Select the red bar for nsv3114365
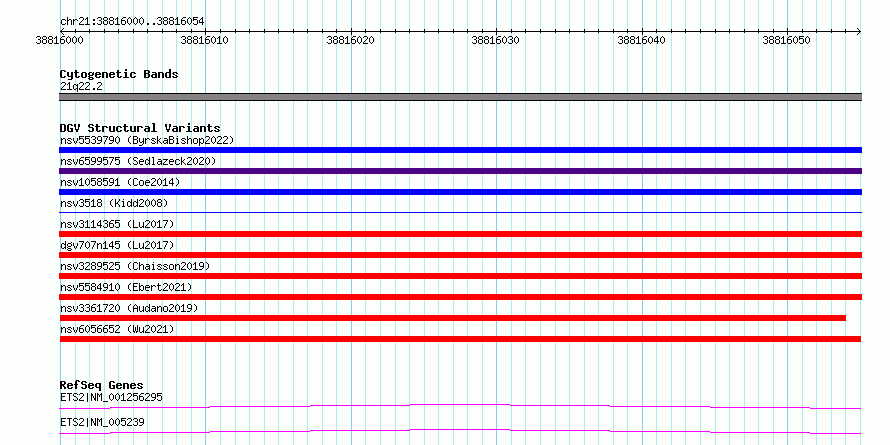 point(460,234)
